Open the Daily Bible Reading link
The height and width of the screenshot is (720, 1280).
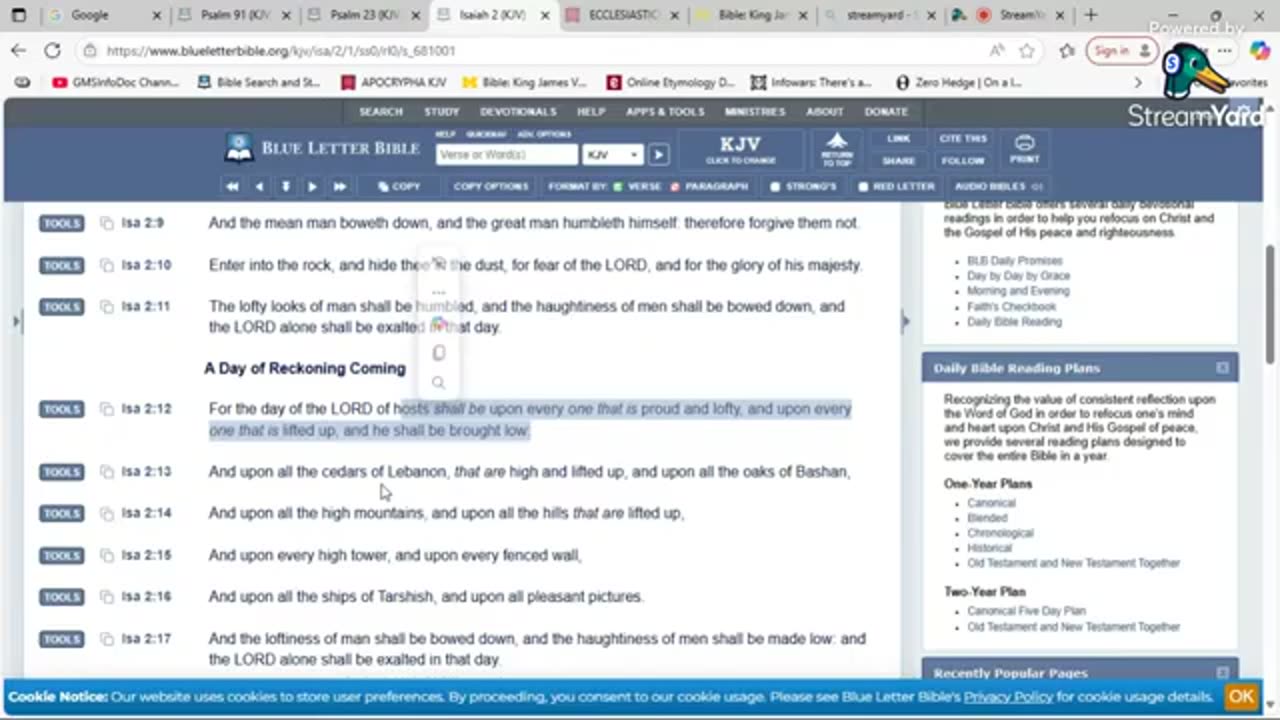(x=1014, y=322)
